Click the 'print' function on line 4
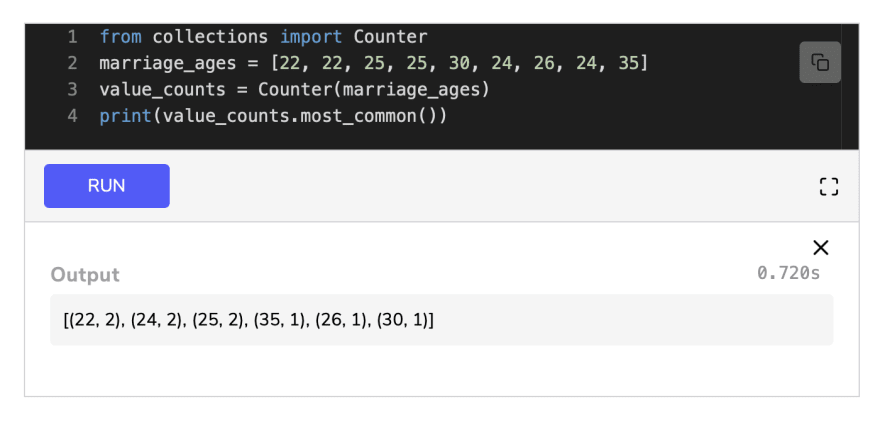This screenshot has width=880, height=421. click(x=126, y=116)
